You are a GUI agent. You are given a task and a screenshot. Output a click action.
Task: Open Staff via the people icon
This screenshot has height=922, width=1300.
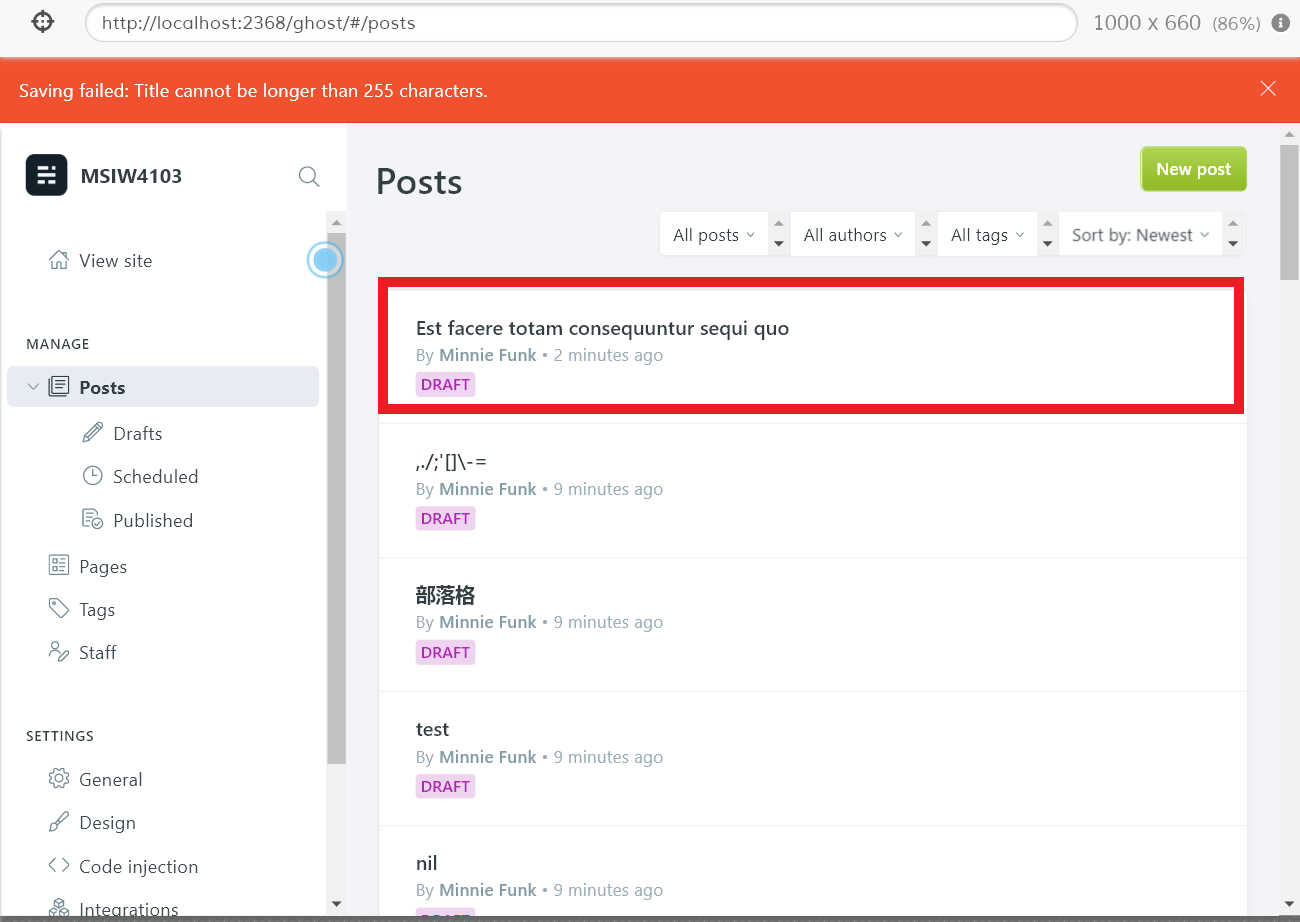pyautogui.click(x=57, y=651)
